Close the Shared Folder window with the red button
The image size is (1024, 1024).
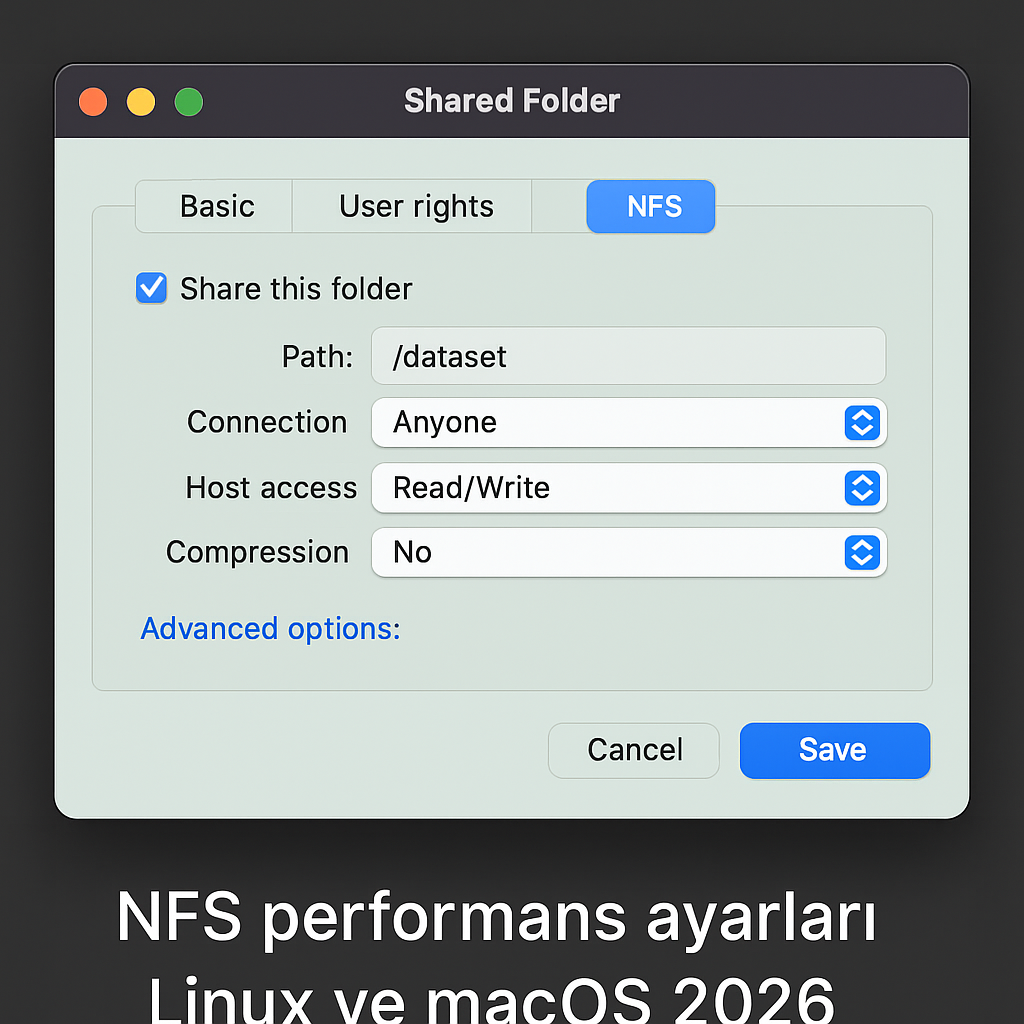click(93, 102)
